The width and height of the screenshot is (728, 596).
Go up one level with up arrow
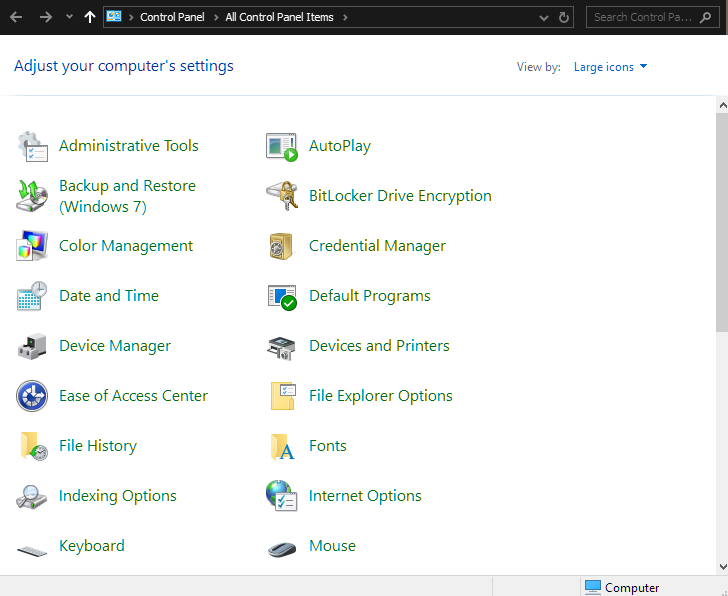90,17
